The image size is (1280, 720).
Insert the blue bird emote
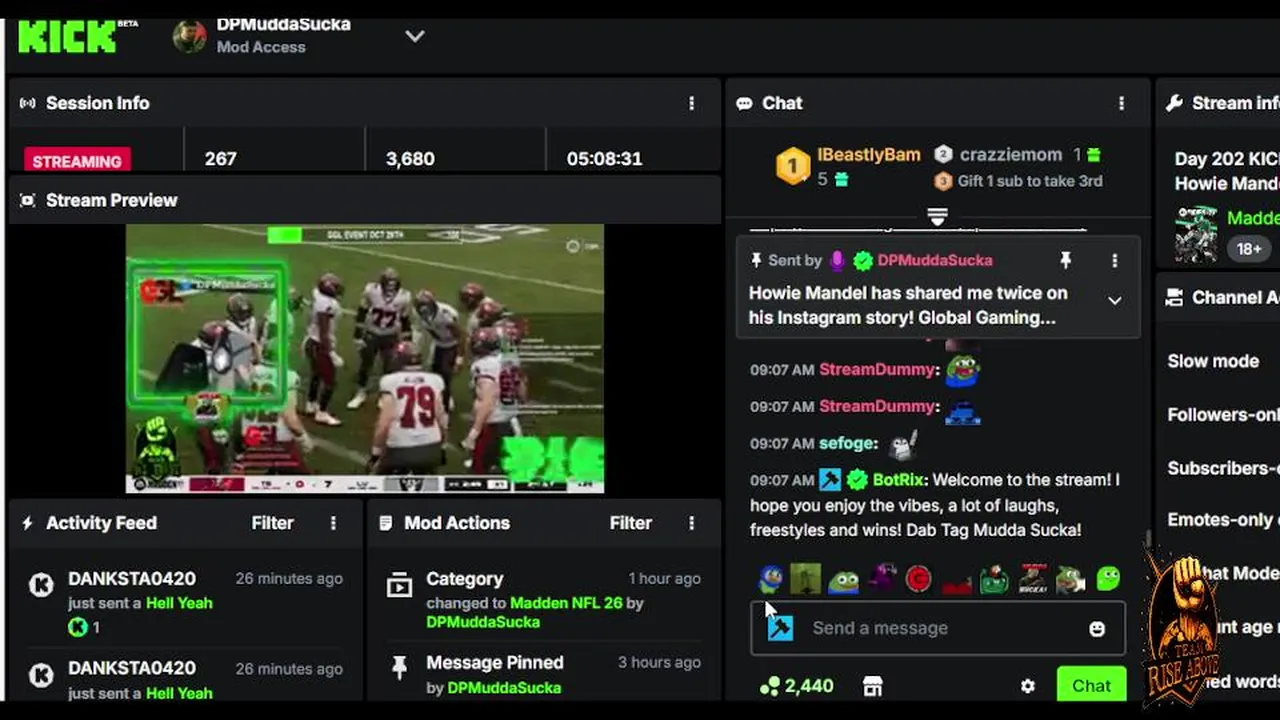point(770,579)
